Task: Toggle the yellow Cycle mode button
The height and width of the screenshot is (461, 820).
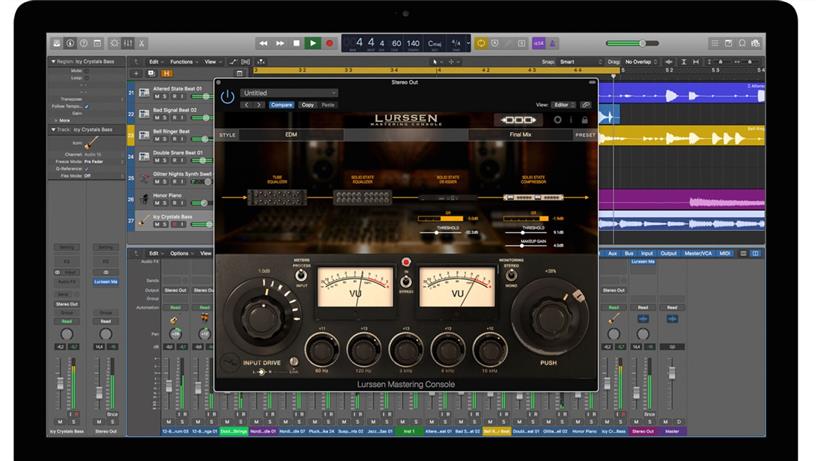Action: pyautogui.click(x=481, y=43)
